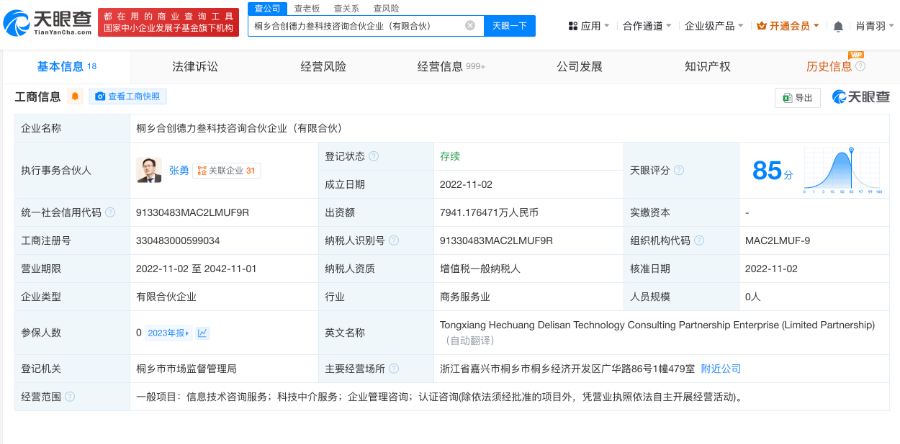Viewport: 900px width, 444px height.
Task: Click the 经营范围 description text
Action: coord(439,396)
